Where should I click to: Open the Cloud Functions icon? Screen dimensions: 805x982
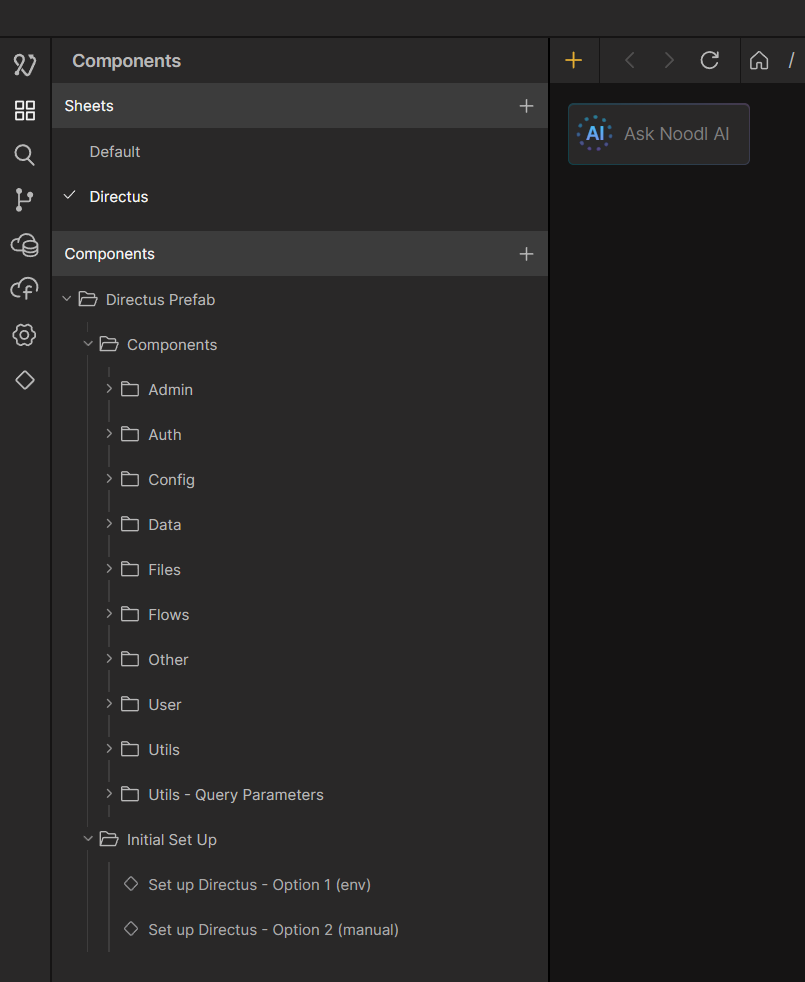[24, 289]
